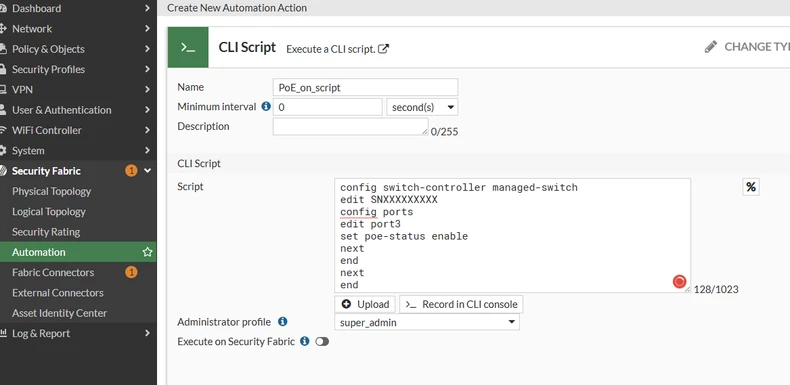Open External Connectors page
Image resolution: width=790 pixels, height=385 pixels.
pyautogui.click(x=57, y=293)
